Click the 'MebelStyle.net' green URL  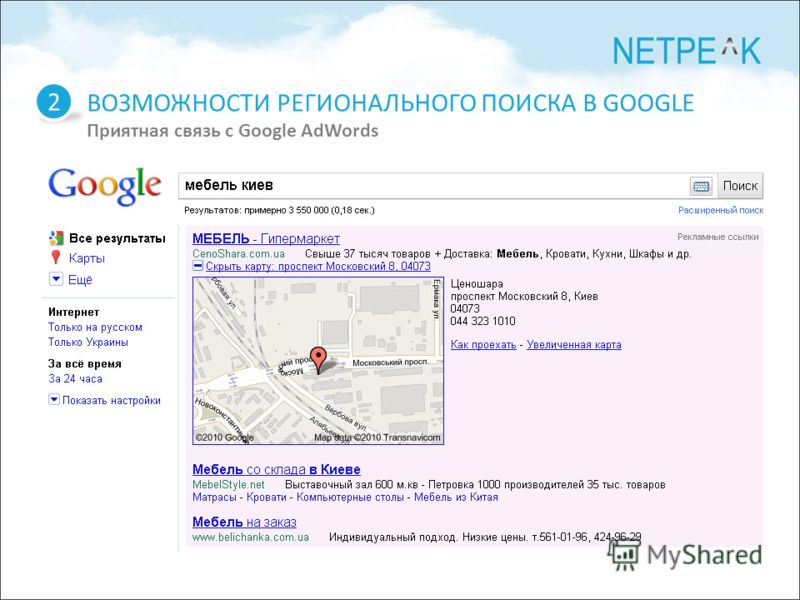pyautogui.click(x=229, y=484)
